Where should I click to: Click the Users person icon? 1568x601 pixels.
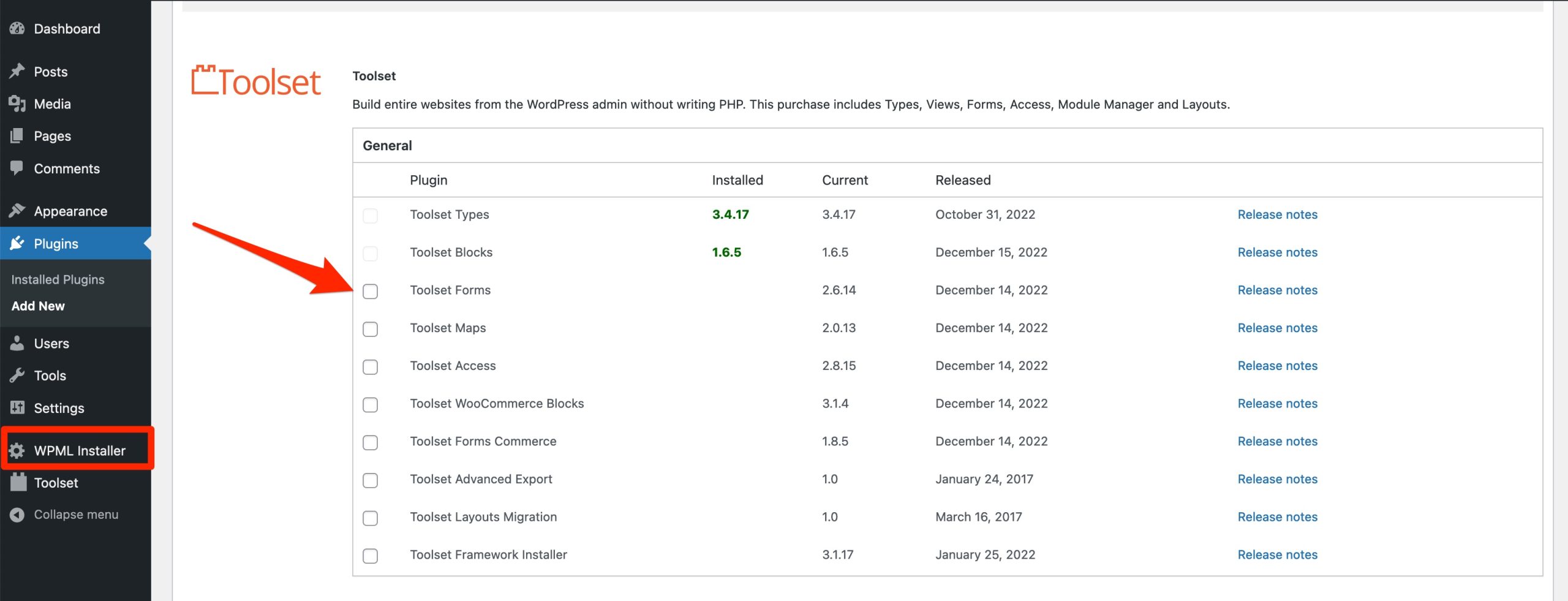(17, 343)
